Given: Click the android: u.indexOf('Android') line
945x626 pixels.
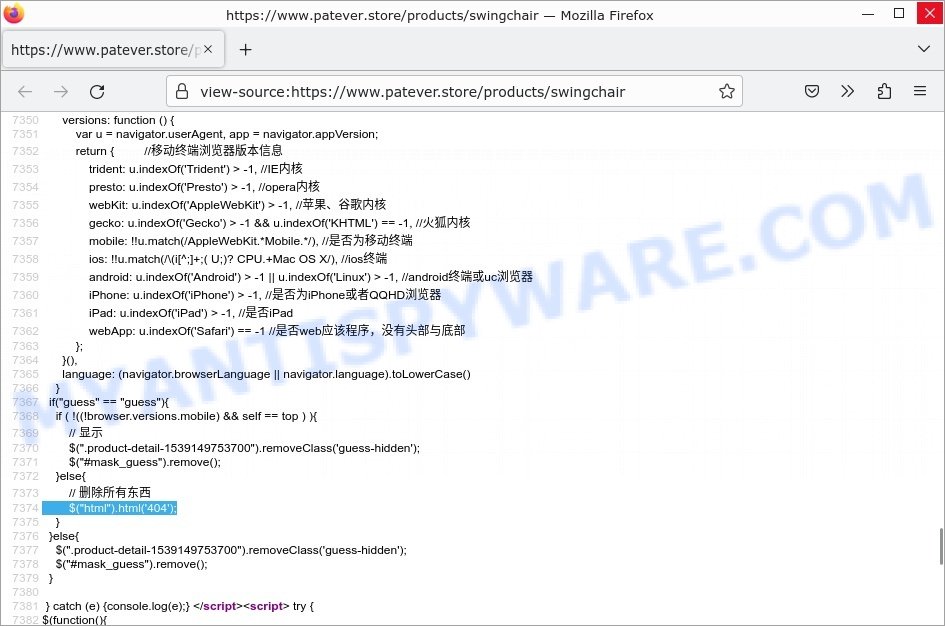Looking at the screenshot, I should [x=310, y=277].
